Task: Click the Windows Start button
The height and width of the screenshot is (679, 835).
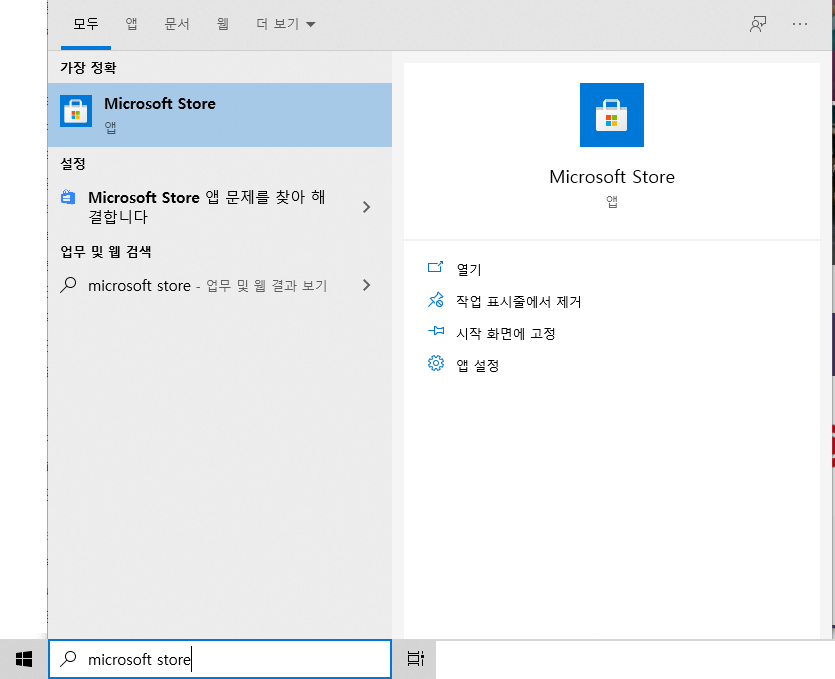Action: pyautogui.click(x=24, y=659)
